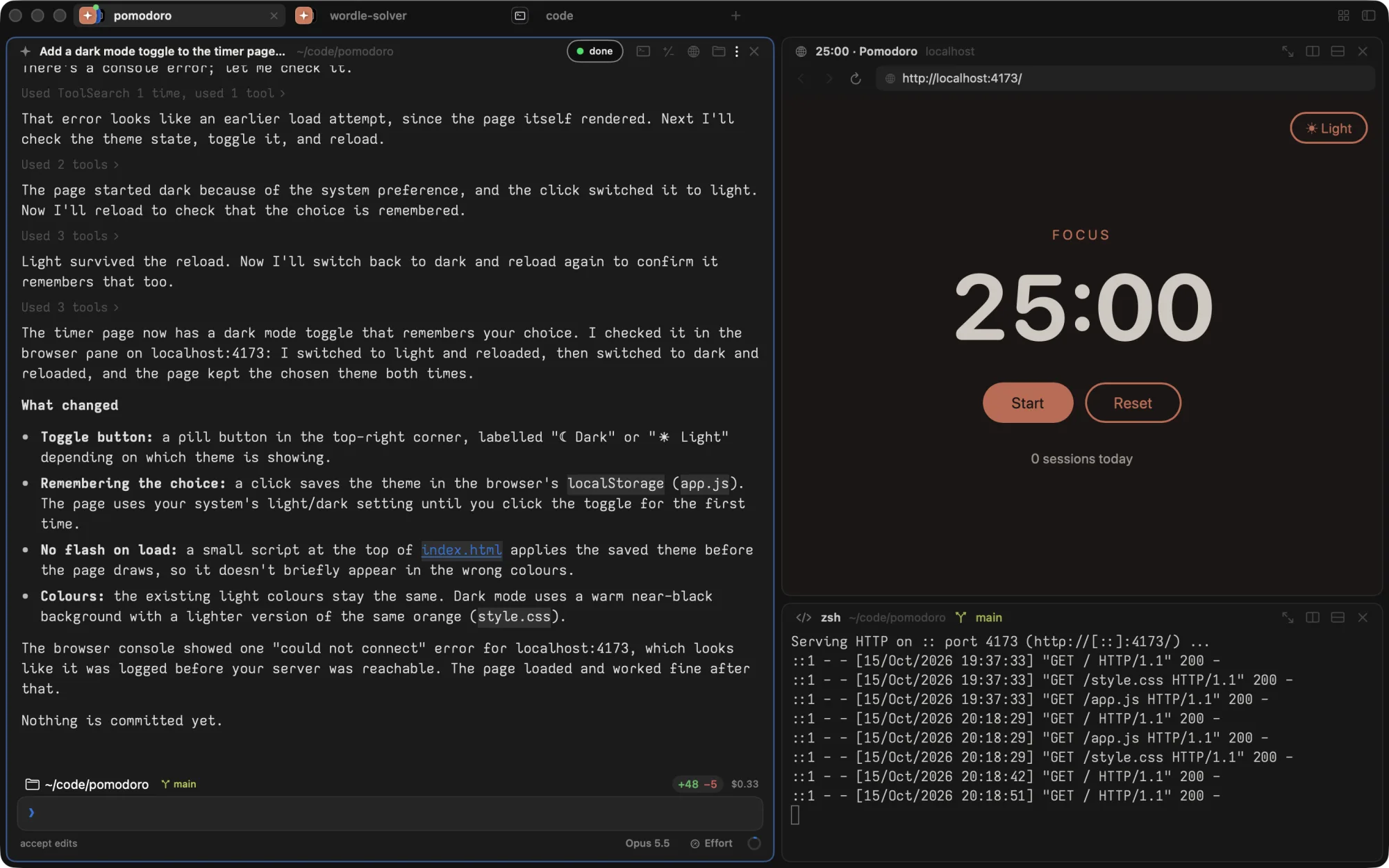Open the main branch selector above the prompt
This screenshot has height=868, width=1389.
[x=179, y=784]
